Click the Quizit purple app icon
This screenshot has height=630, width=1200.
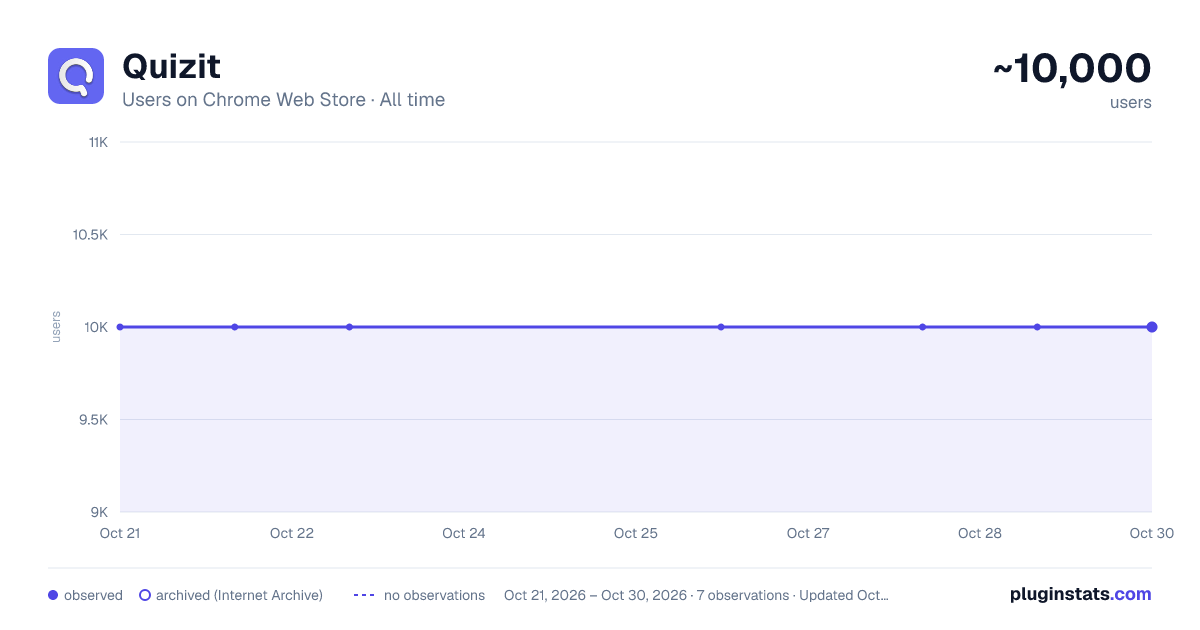point(76,76)
